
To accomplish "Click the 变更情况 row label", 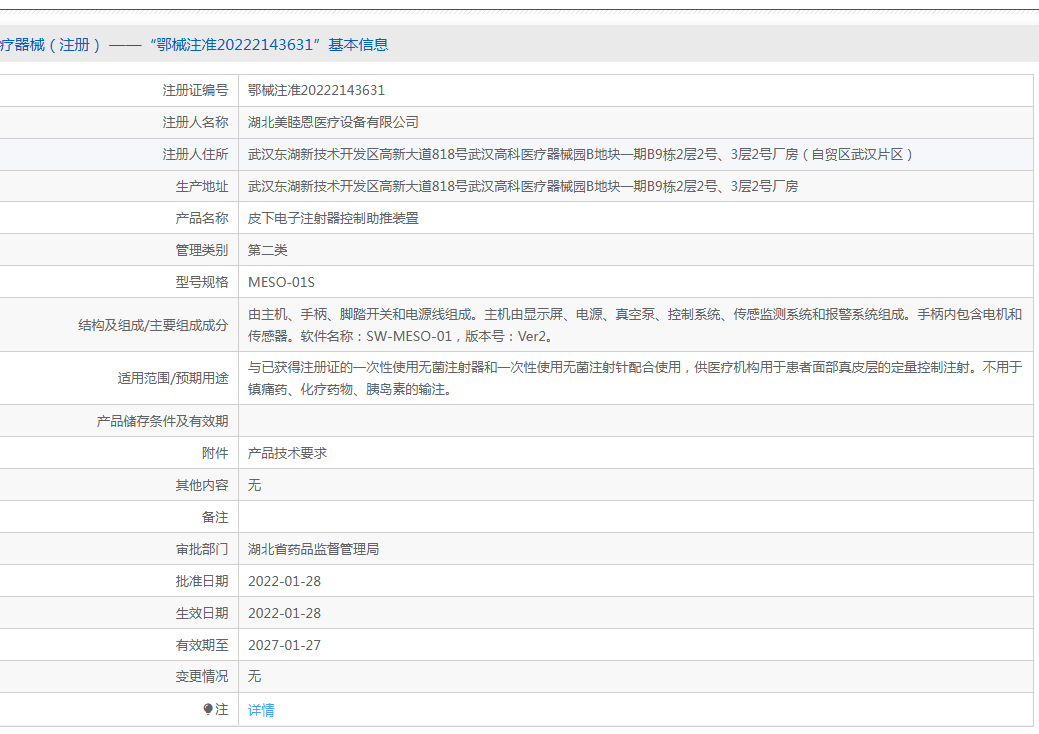I will tap(201, 677).
